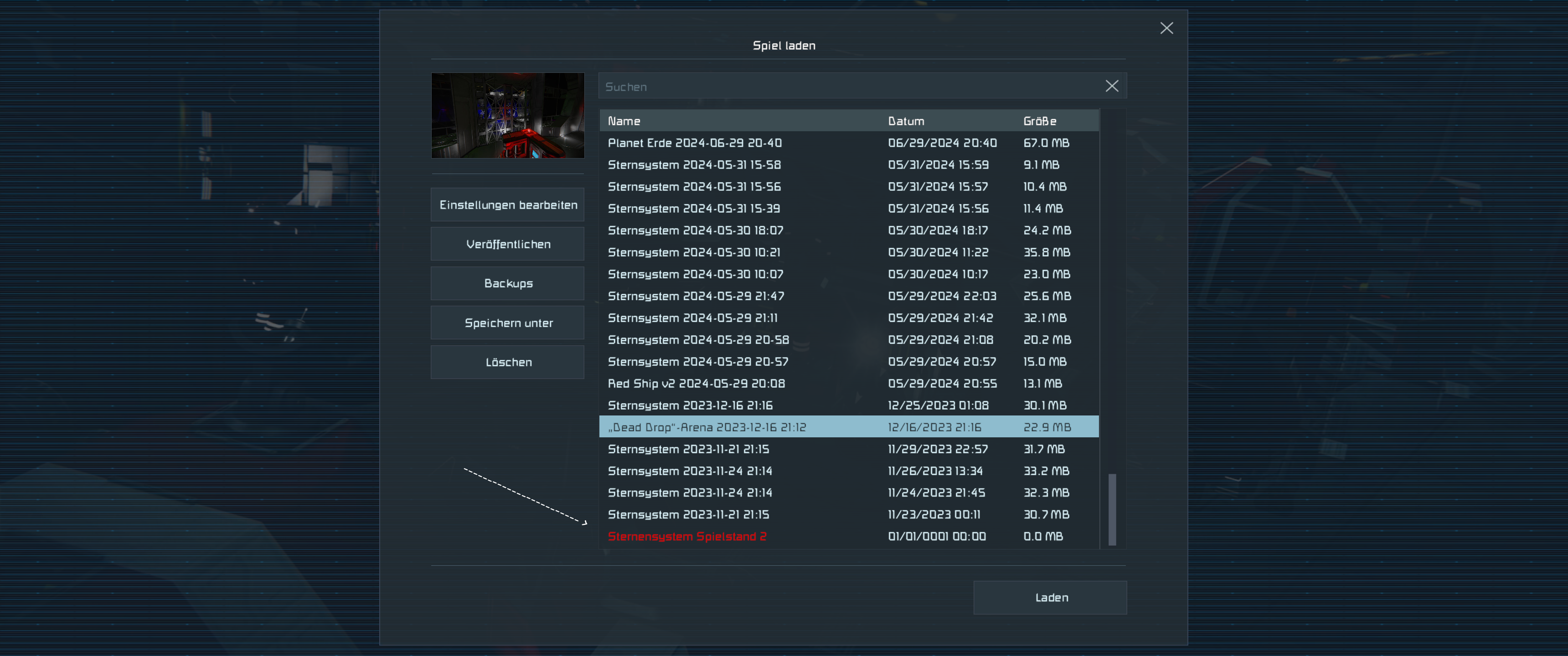Click the save game preview thumbnail

coord(508,116)
